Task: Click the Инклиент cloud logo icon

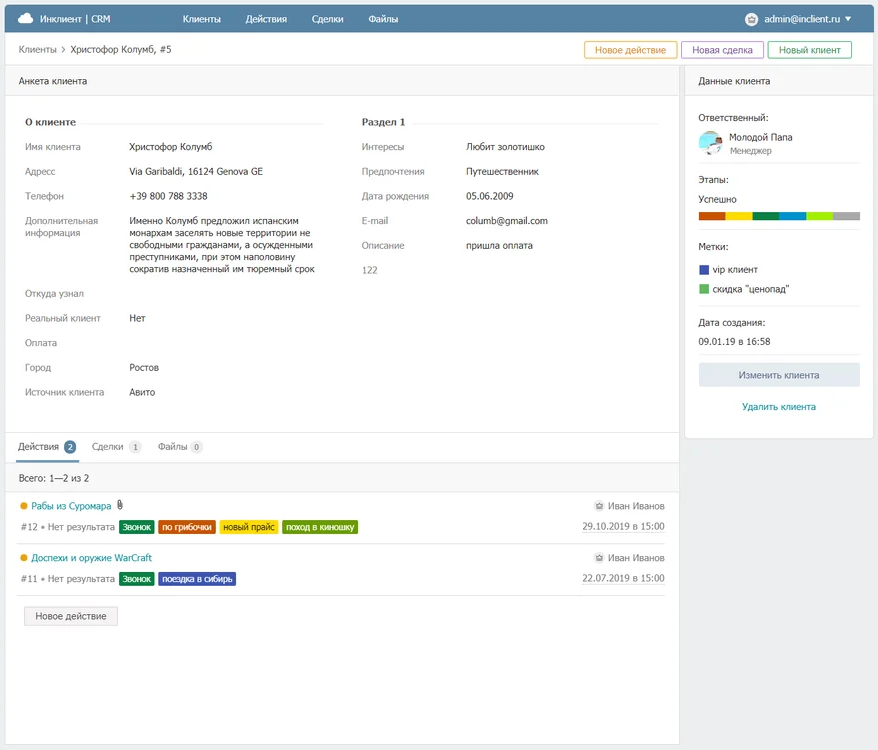Action: tap(25, 18)
